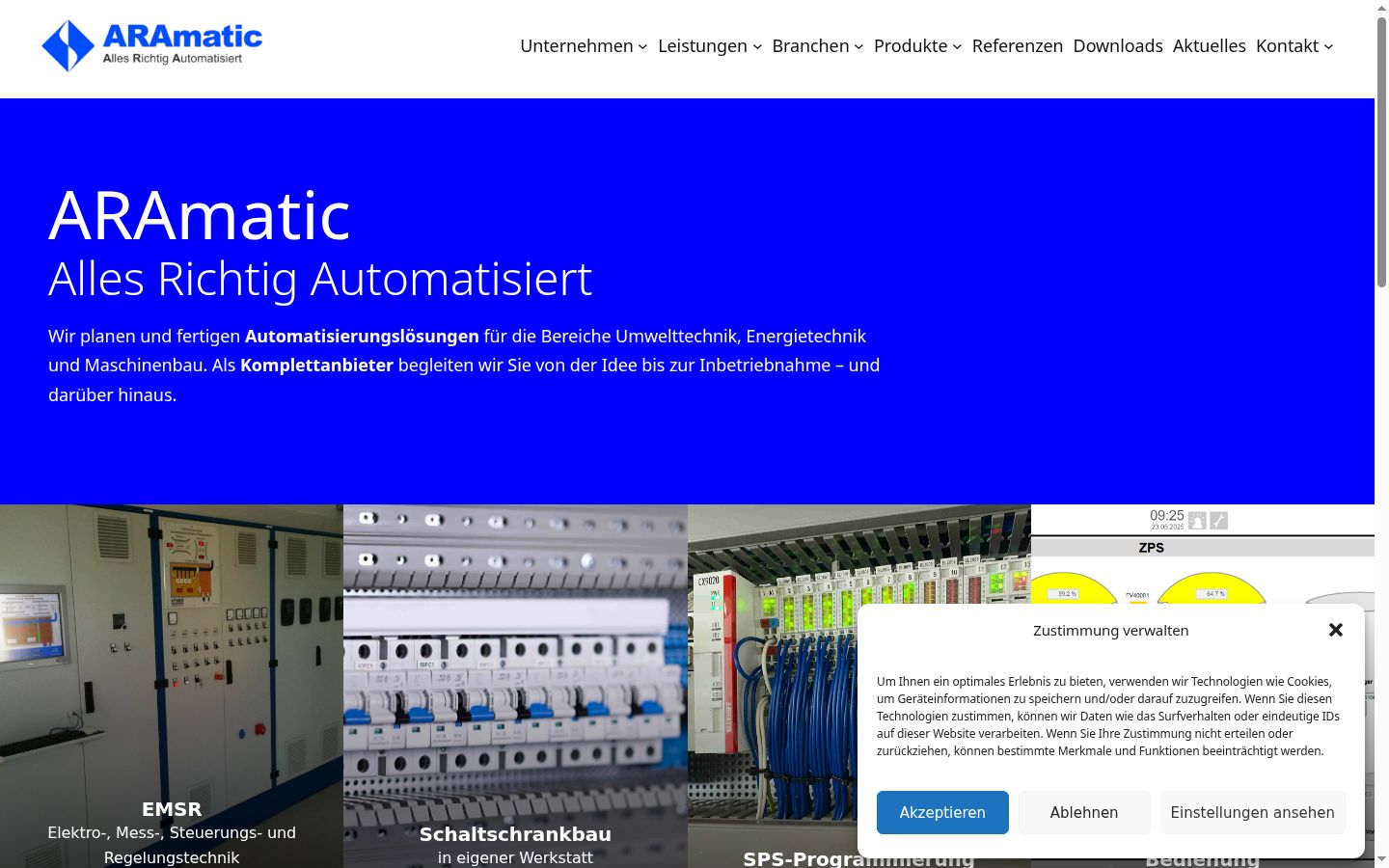The width and height of the screenshot is (1389, 868).
Task: Click the 09:25 time in the visualization tile
Action: tap(1167, 516)
